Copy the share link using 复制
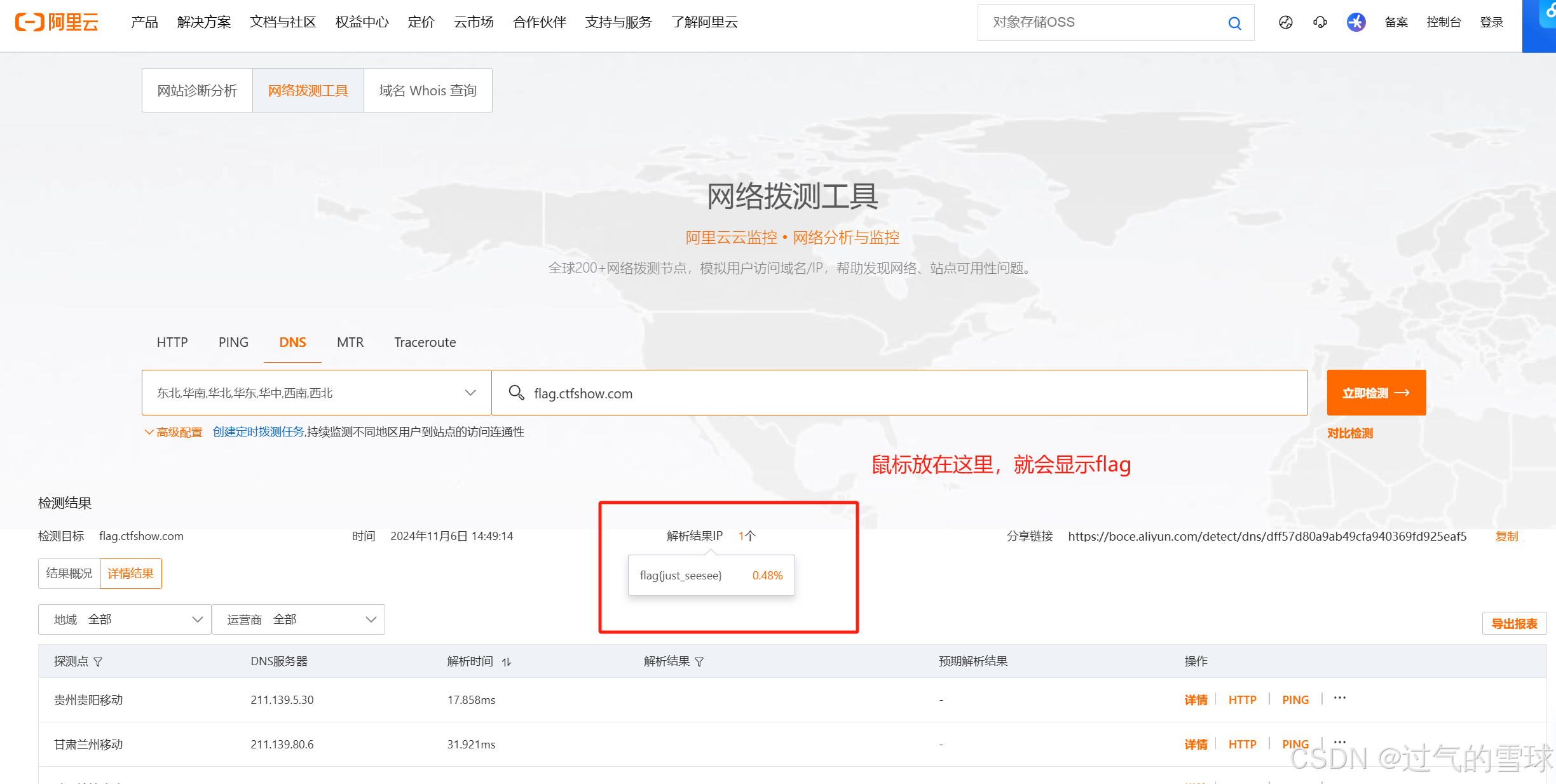 (1507, 536)
